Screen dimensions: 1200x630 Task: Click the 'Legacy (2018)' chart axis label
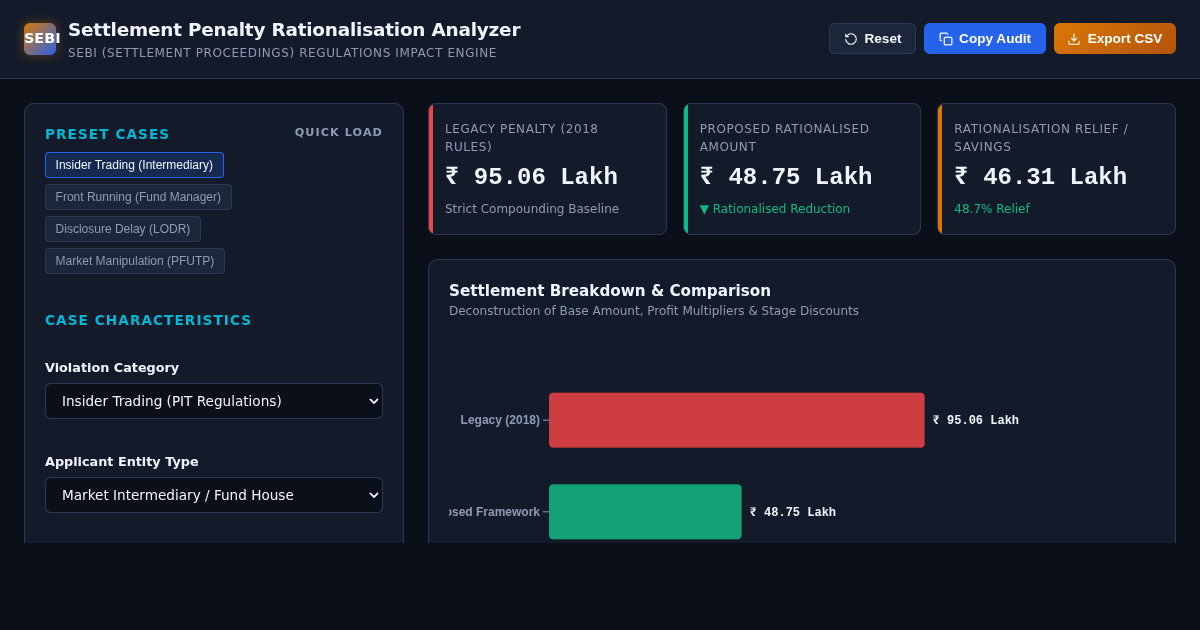pos(500,420)
